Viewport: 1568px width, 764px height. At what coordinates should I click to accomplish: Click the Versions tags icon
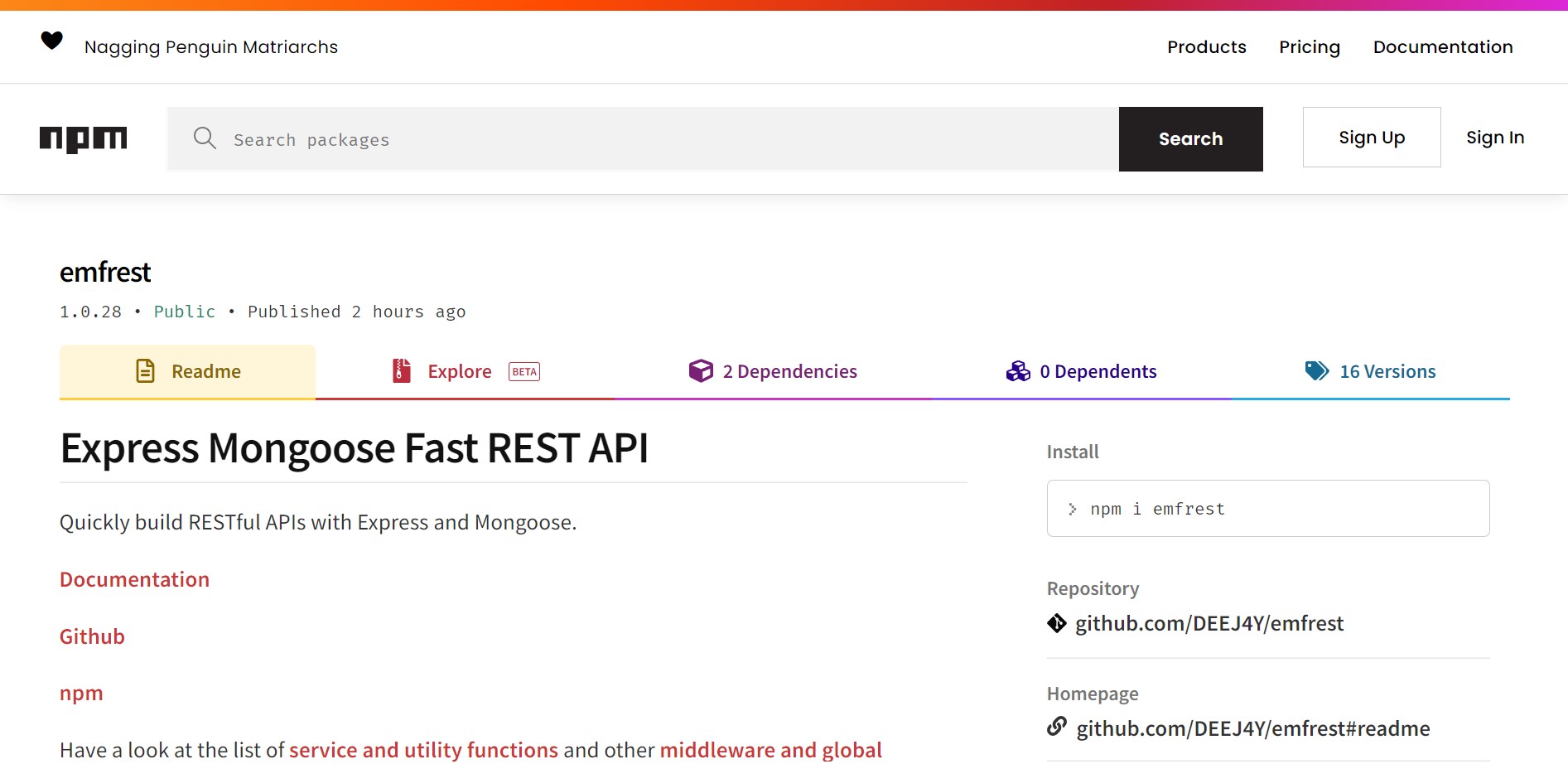pos(1317,370)
